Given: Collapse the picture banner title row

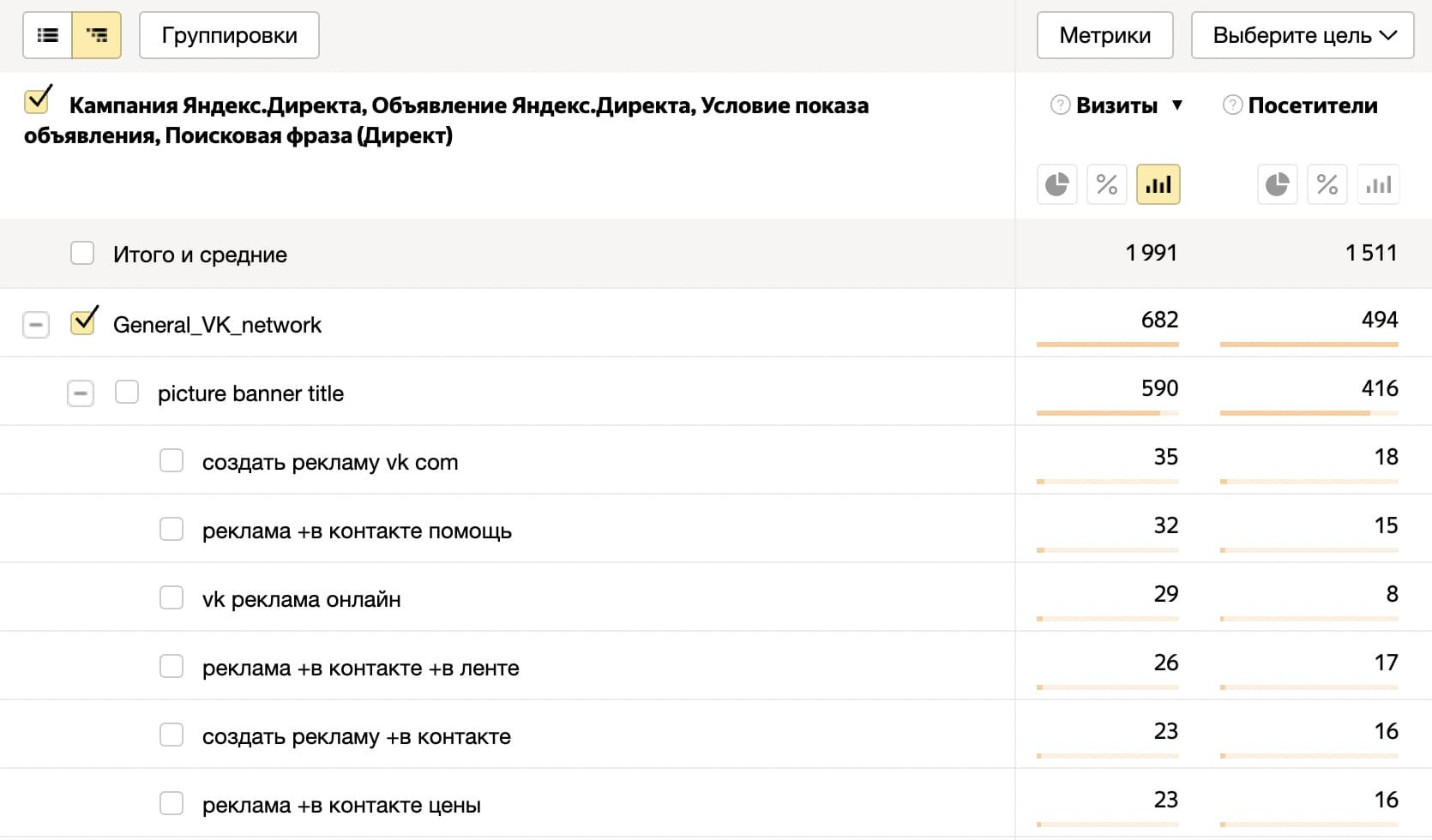Looking at the screenshot, I should coord(81,393).
